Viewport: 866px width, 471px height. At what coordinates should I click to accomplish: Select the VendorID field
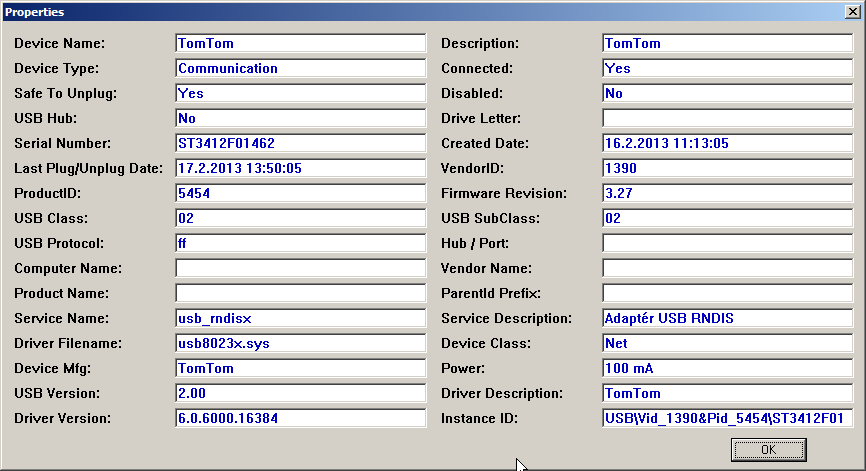[x=728, y=169]
